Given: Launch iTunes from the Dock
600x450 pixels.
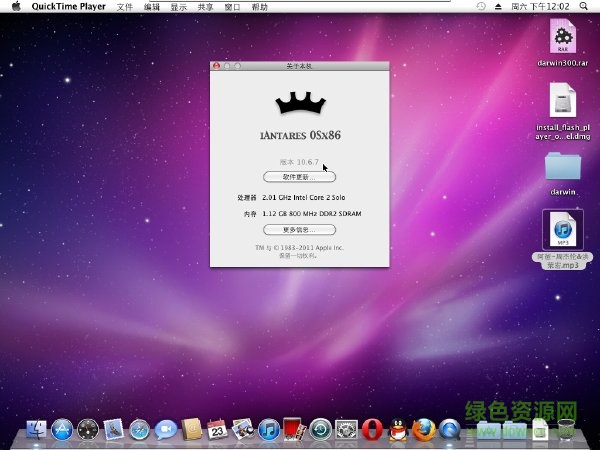Looking at the screenshot, I should pos(268,430).
